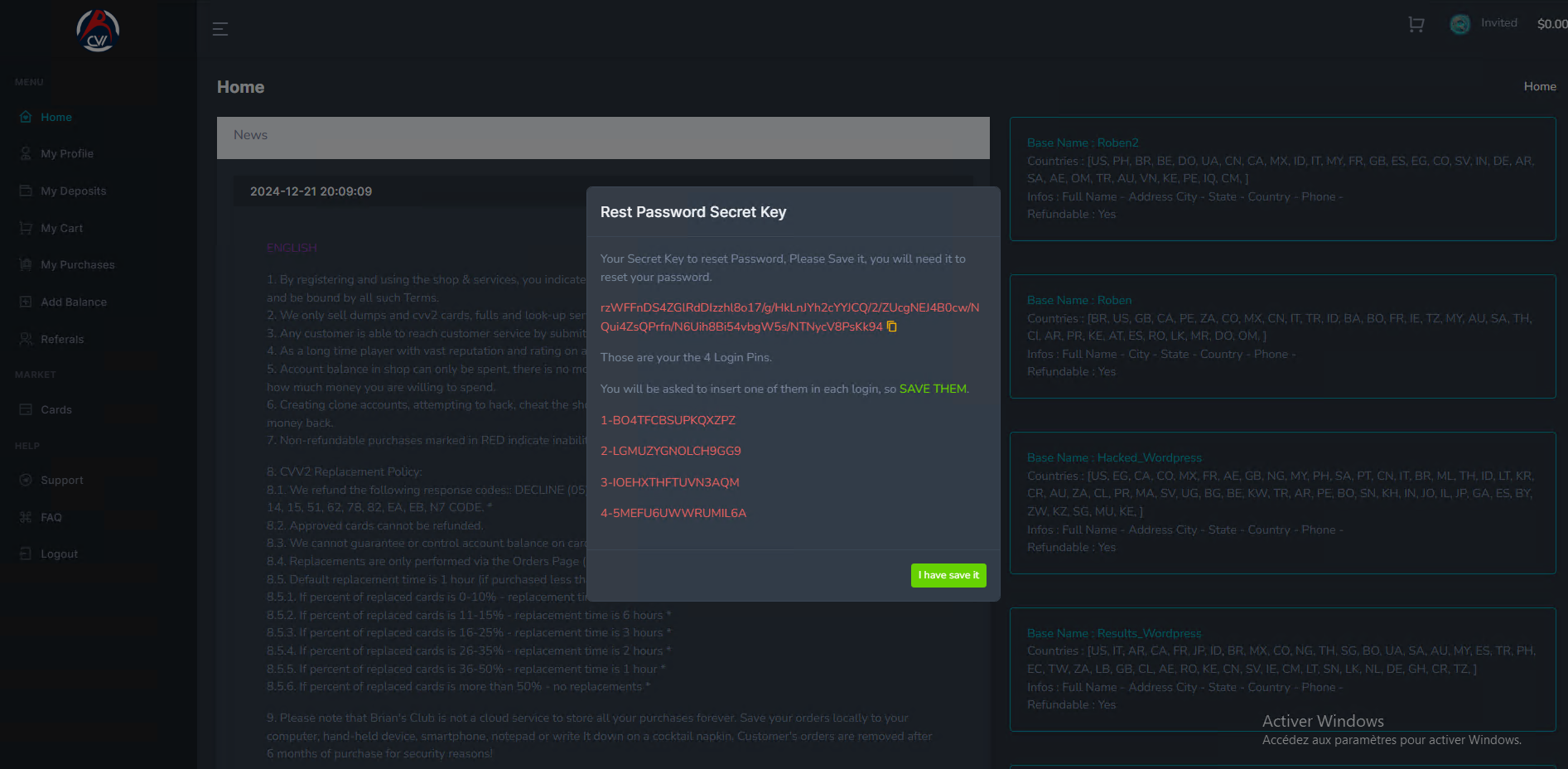
Task: Click the "Base Name : Hacked_Wordpress" card title
Action: tap(1114, 458)
